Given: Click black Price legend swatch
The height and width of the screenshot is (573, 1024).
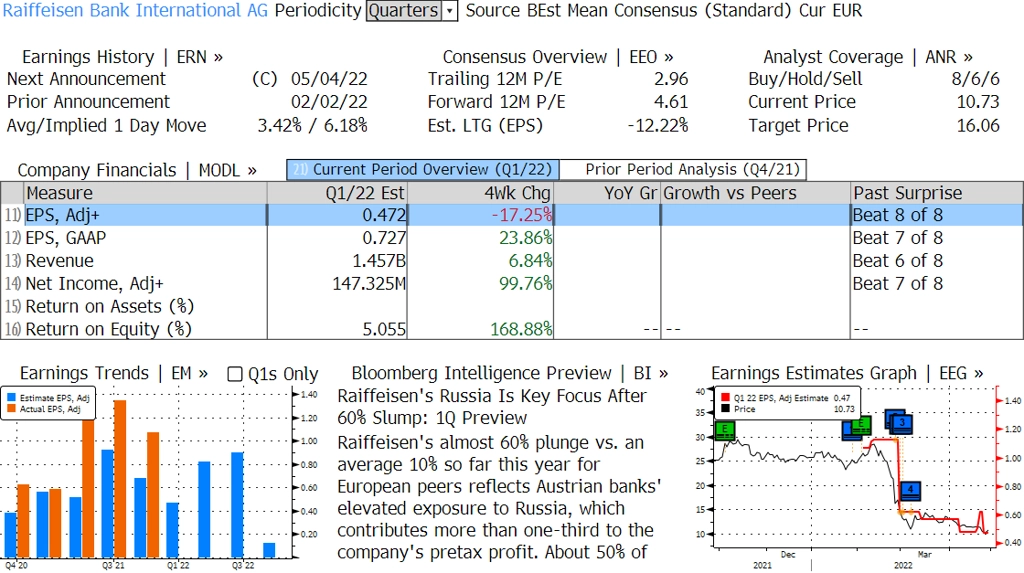Looking at the screenshot, I should (726, 409).
